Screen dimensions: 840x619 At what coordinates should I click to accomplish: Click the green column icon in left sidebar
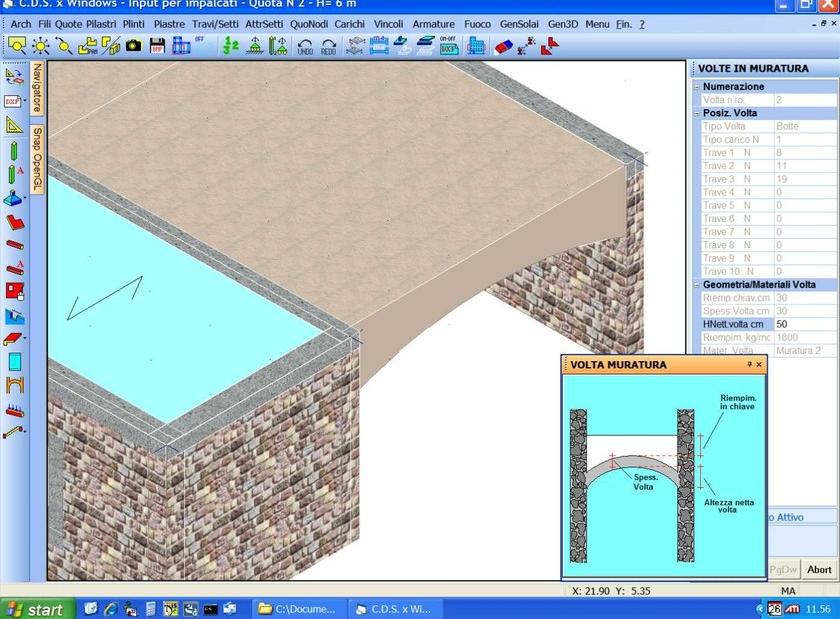point(14,151)
